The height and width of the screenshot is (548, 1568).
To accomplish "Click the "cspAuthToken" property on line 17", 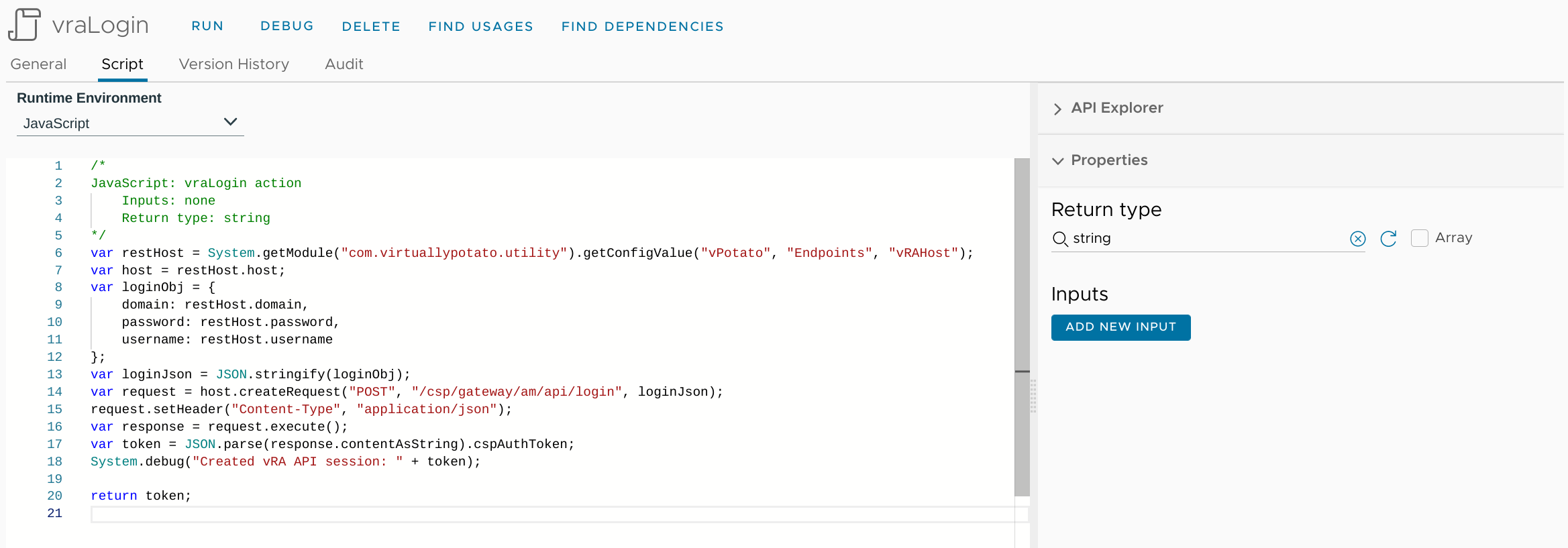I will 521,444.
